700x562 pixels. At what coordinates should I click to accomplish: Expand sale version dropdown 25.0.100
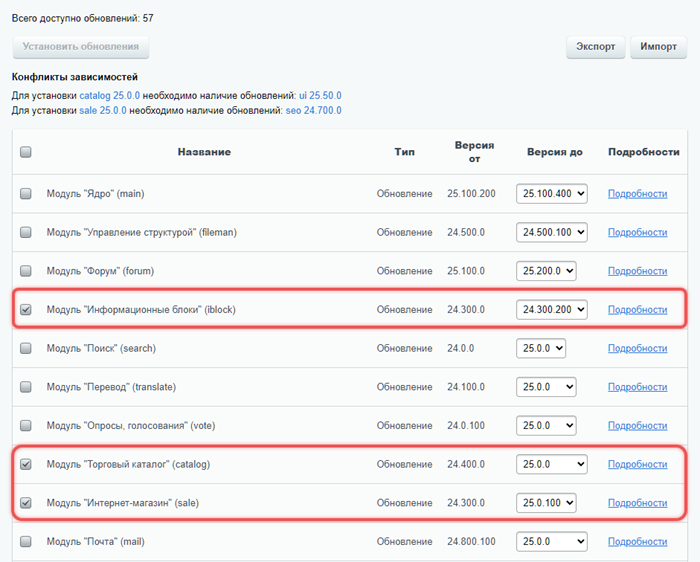(546, 503)
